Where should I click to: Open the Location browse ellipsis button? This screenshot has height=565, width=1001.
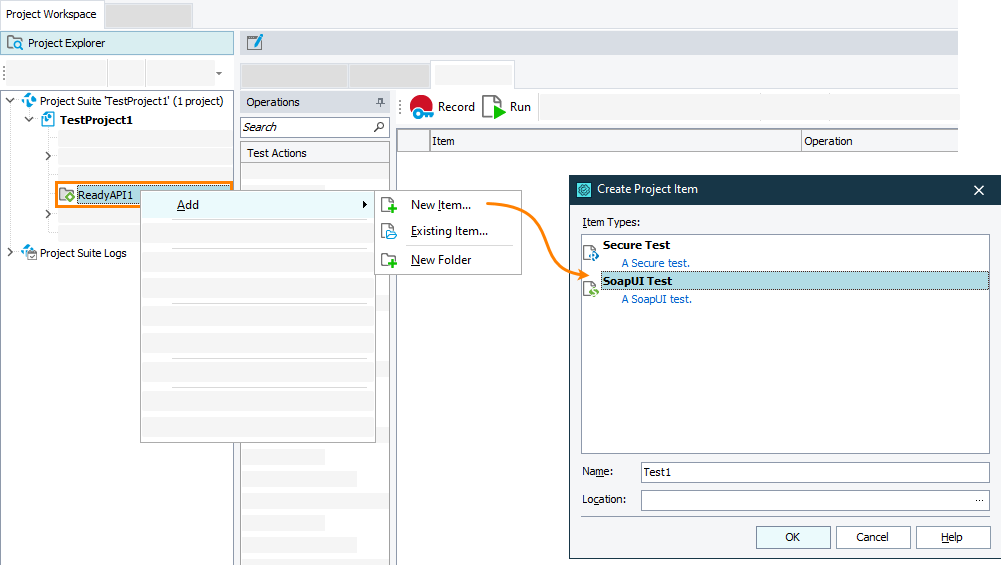point(979,500)
